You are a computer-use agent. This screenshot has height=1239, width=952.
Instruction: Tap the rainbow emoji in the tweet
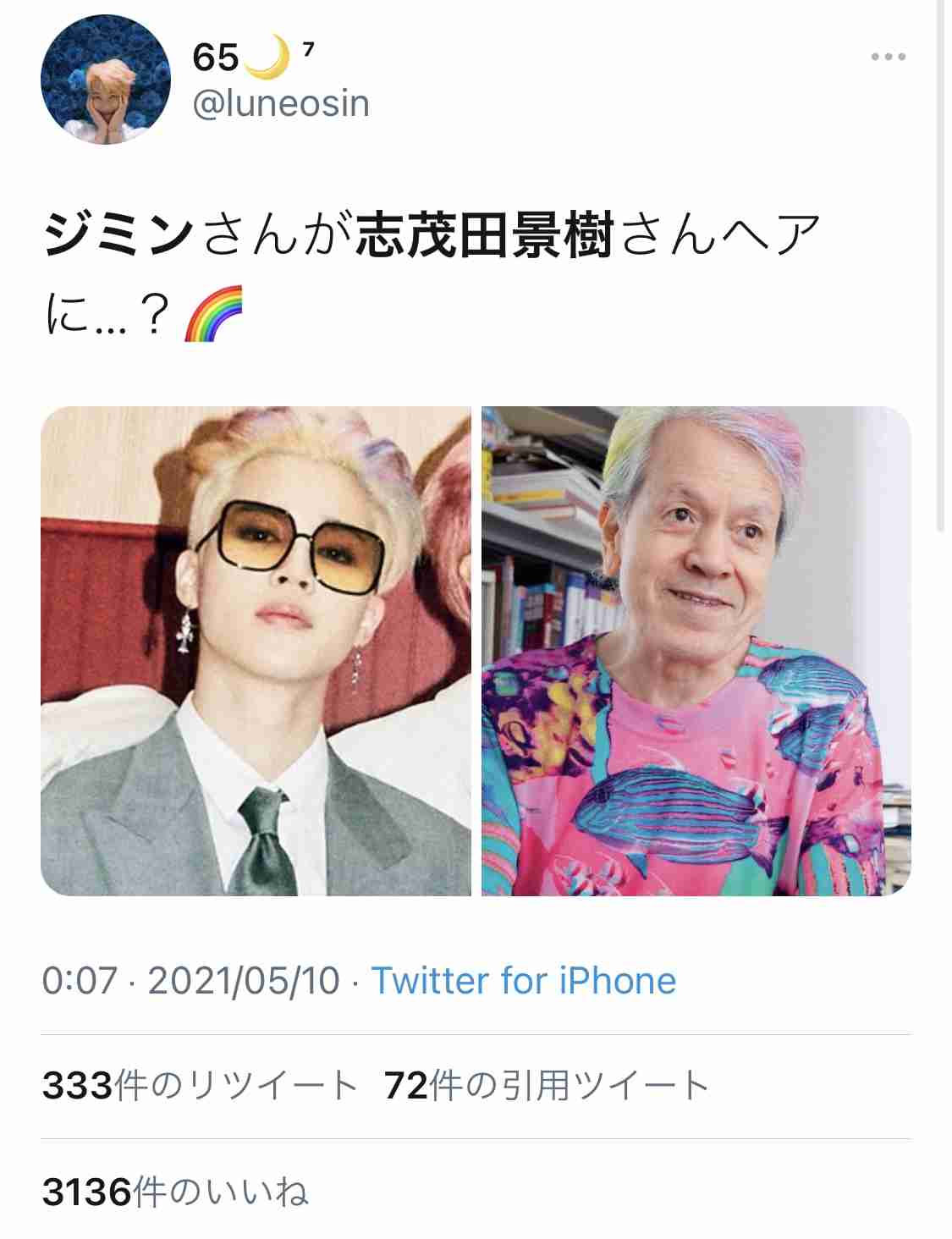(x=213, y=314)
